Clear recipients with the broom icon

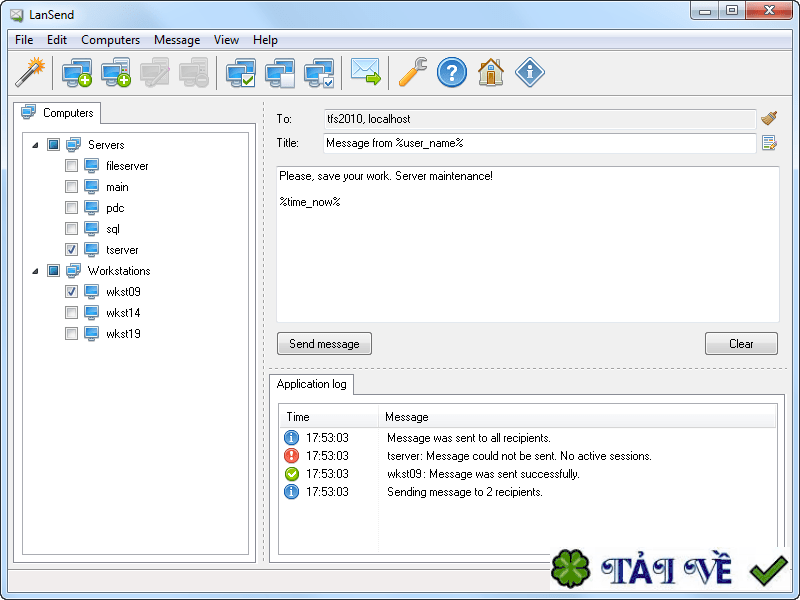click(x=769, y=118)
